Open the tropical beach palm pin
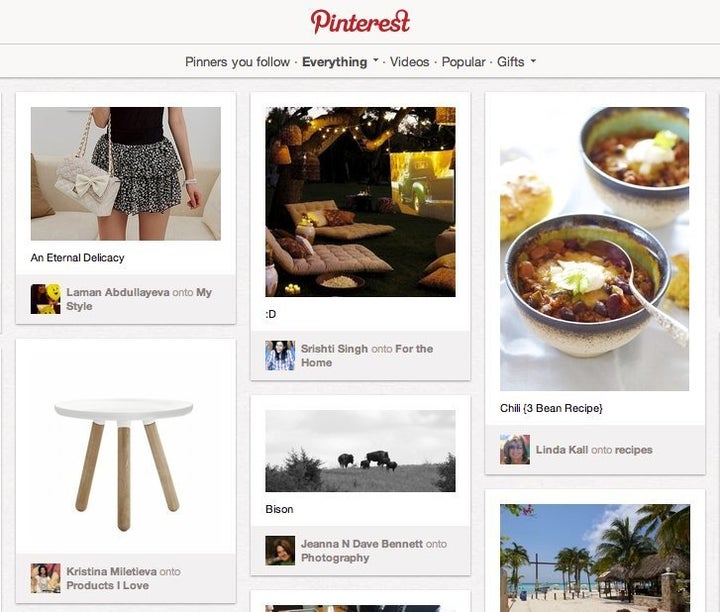The width and height of the screenshot is (720, 612). 595,558
